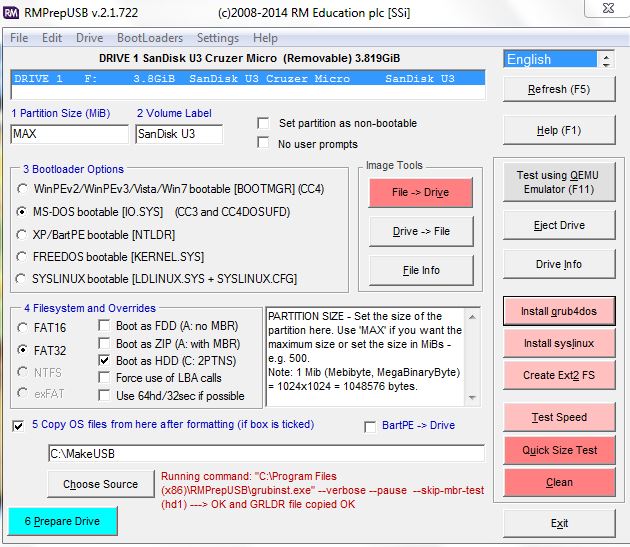Click the PARTITION SIZE help text box
This screenshot has width=630, height=547.
366,357
